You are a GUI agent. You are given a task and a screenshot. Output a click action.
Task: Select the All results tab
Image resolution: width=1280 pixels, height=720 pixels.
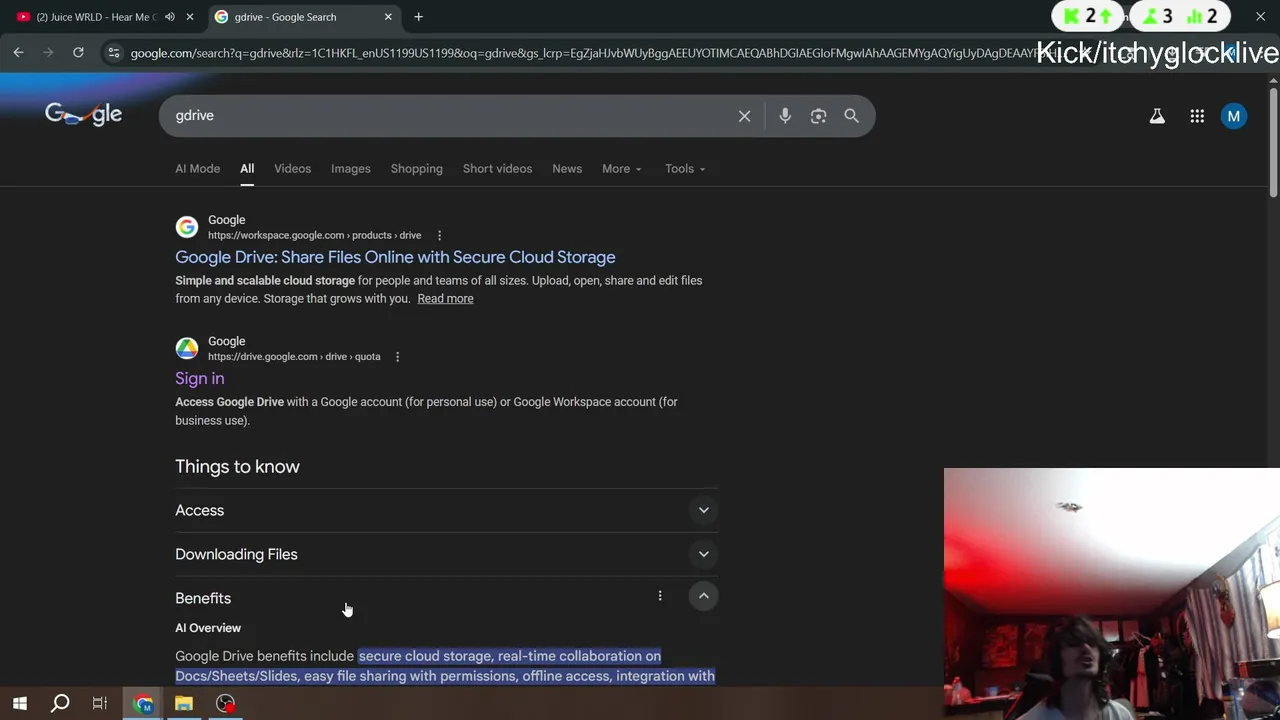point(247,169)
